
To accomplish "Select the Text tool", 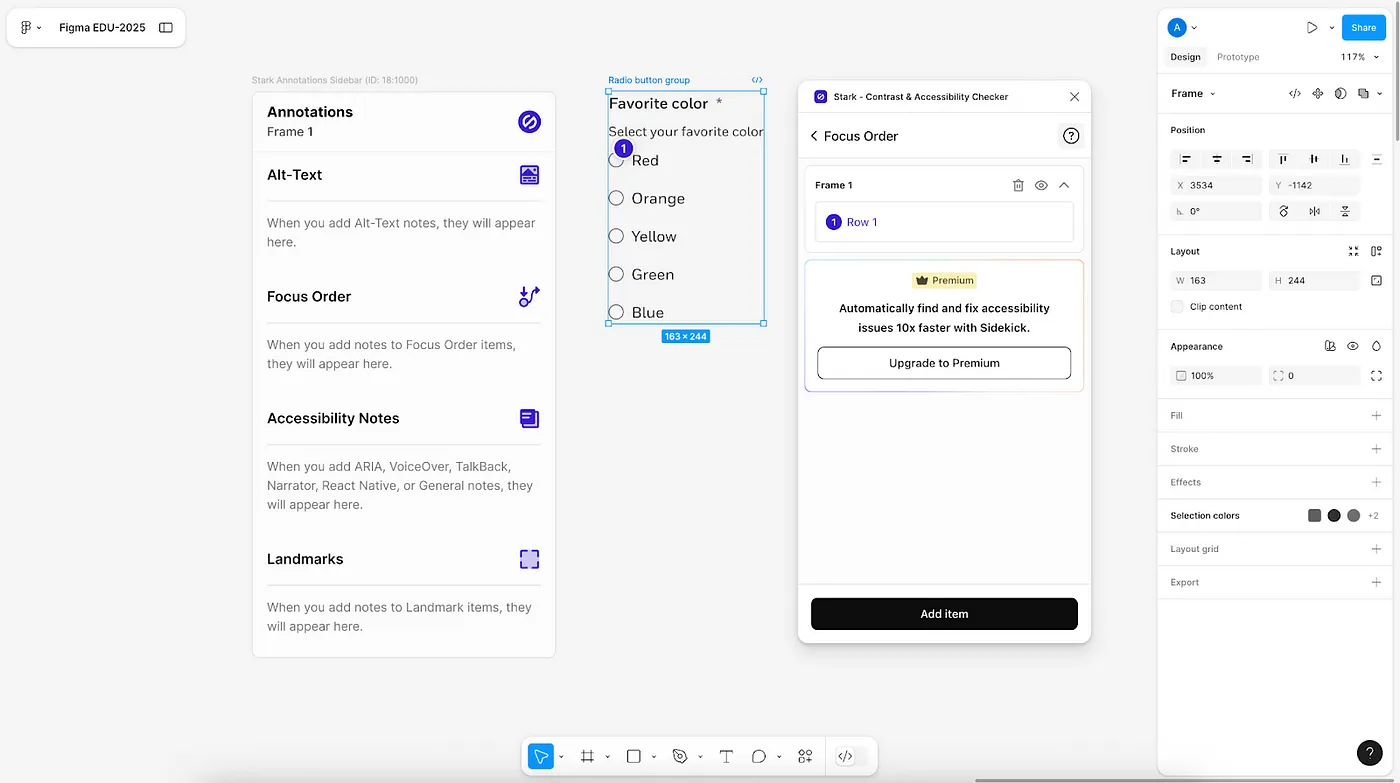I will tap(726, 757).
